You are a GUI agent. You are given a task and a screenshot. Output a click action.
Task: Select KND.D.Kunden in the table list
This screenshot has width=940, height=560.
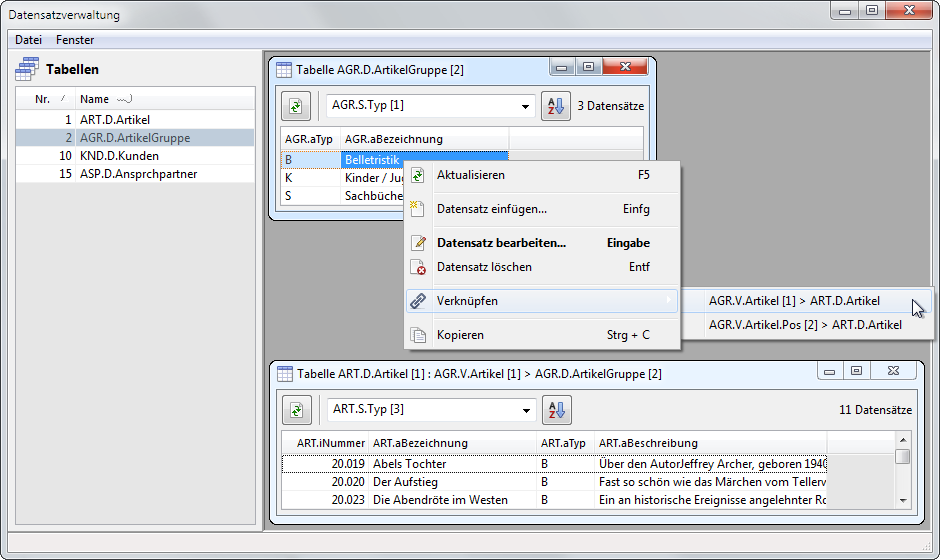coord(119,156)
